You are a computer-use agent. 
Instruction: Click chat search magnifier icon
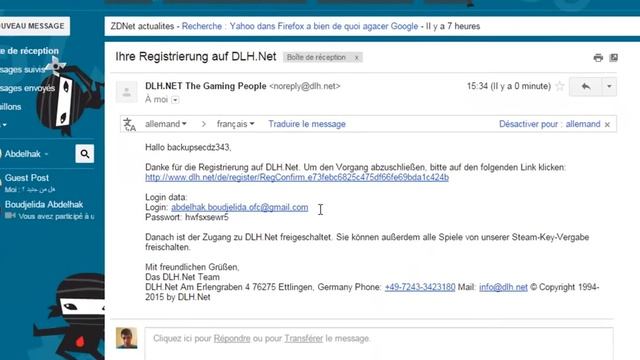click(84, 154)
